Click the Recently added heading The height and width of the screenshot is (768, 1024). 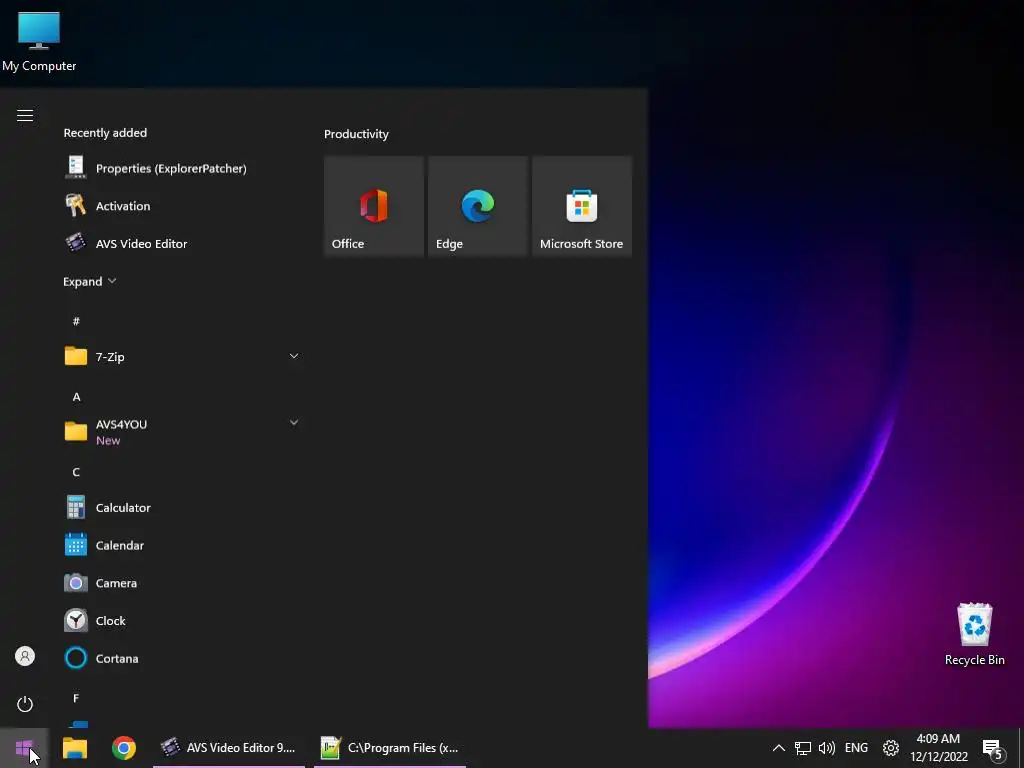click(x=105, y=133)
